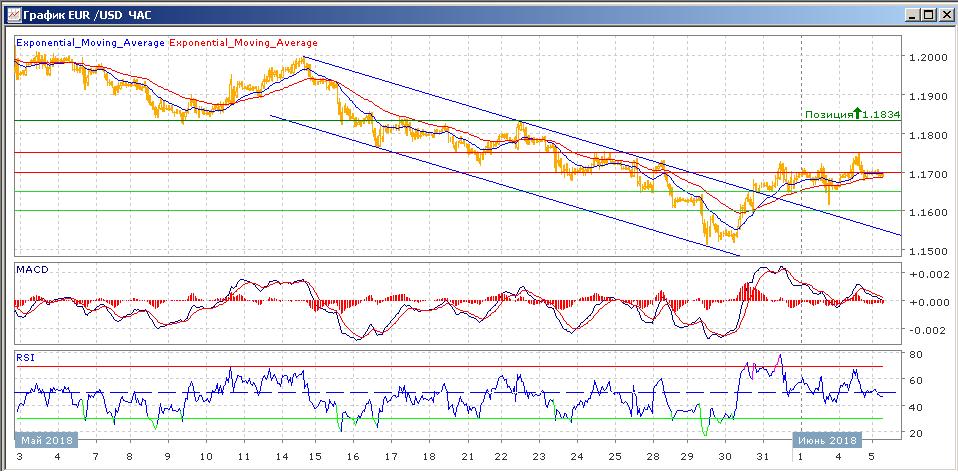Click RSI axis value 80

(x=915, y=354)
